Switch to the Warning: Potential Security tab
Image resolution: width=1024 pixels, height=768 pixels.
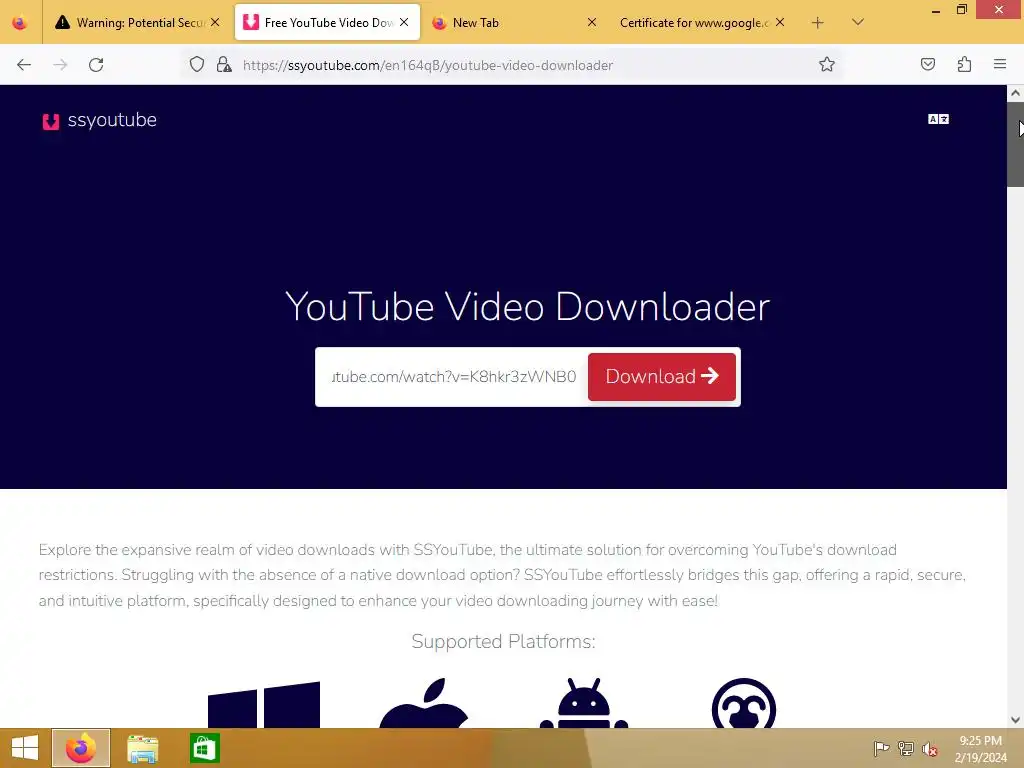137,23
